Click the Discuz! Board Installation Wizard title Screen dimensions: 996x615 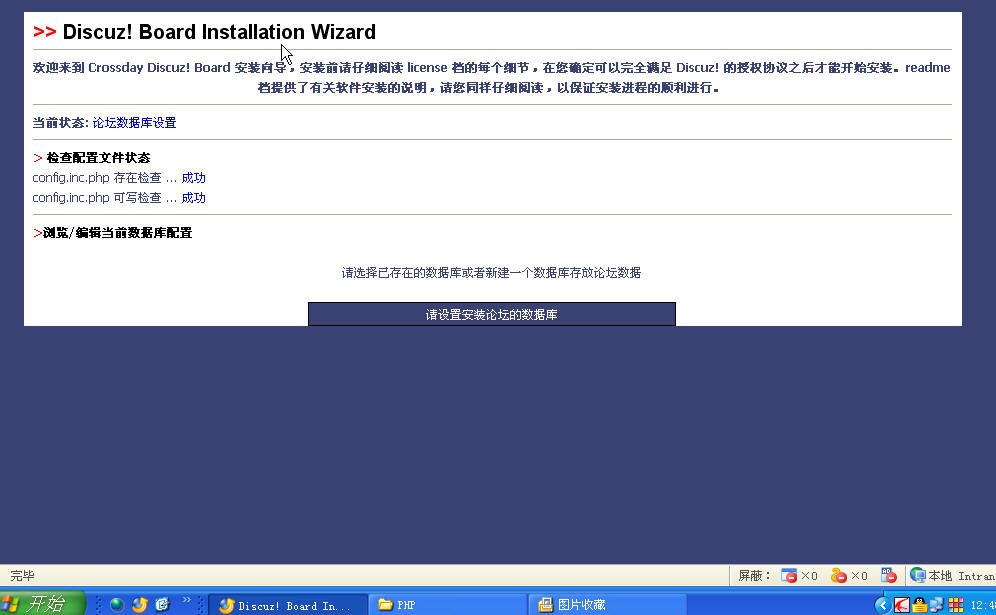click(x=219, y=32)
